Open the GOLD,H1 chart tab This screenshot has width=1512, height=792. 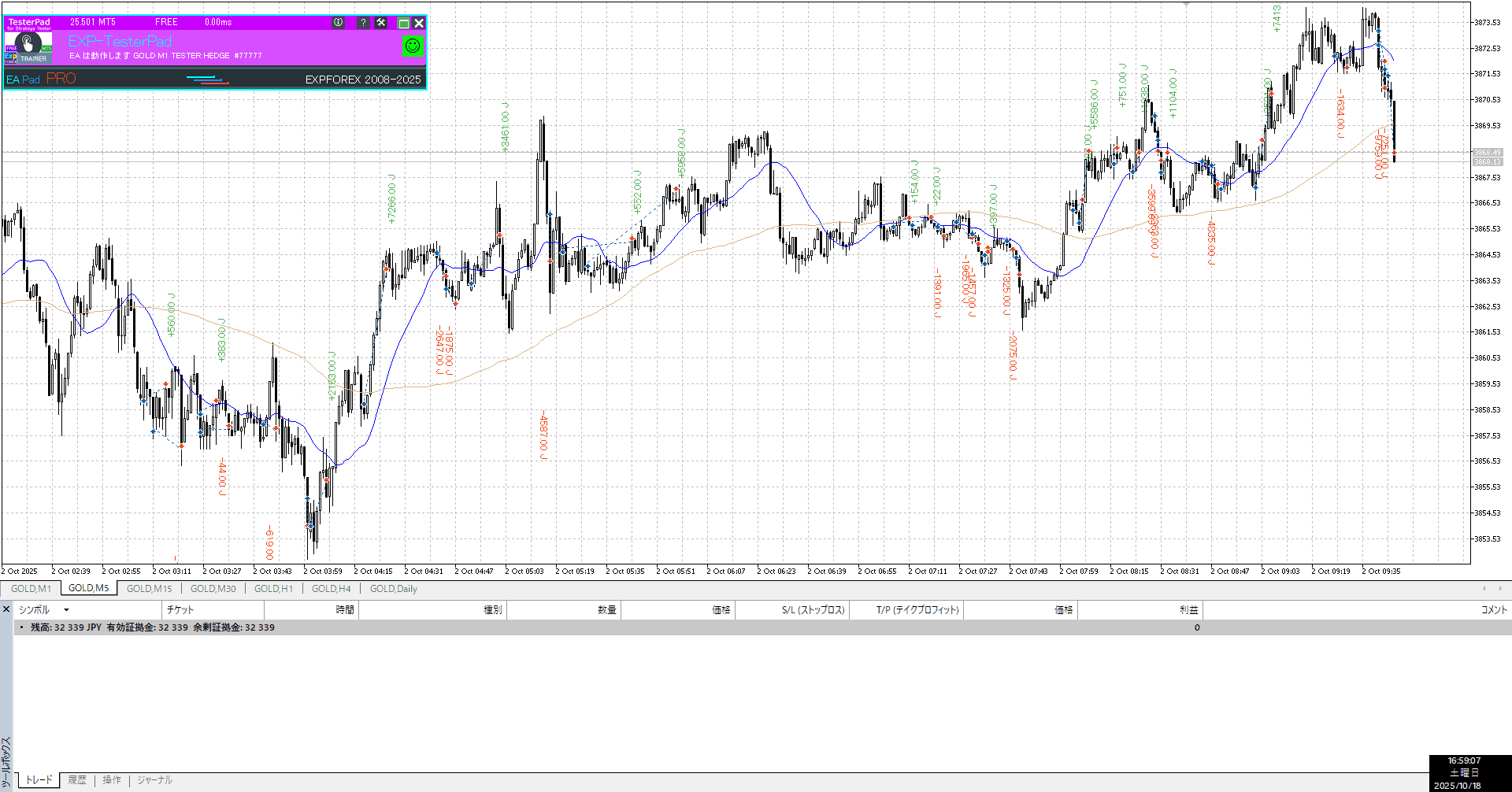tap(273, 589)
